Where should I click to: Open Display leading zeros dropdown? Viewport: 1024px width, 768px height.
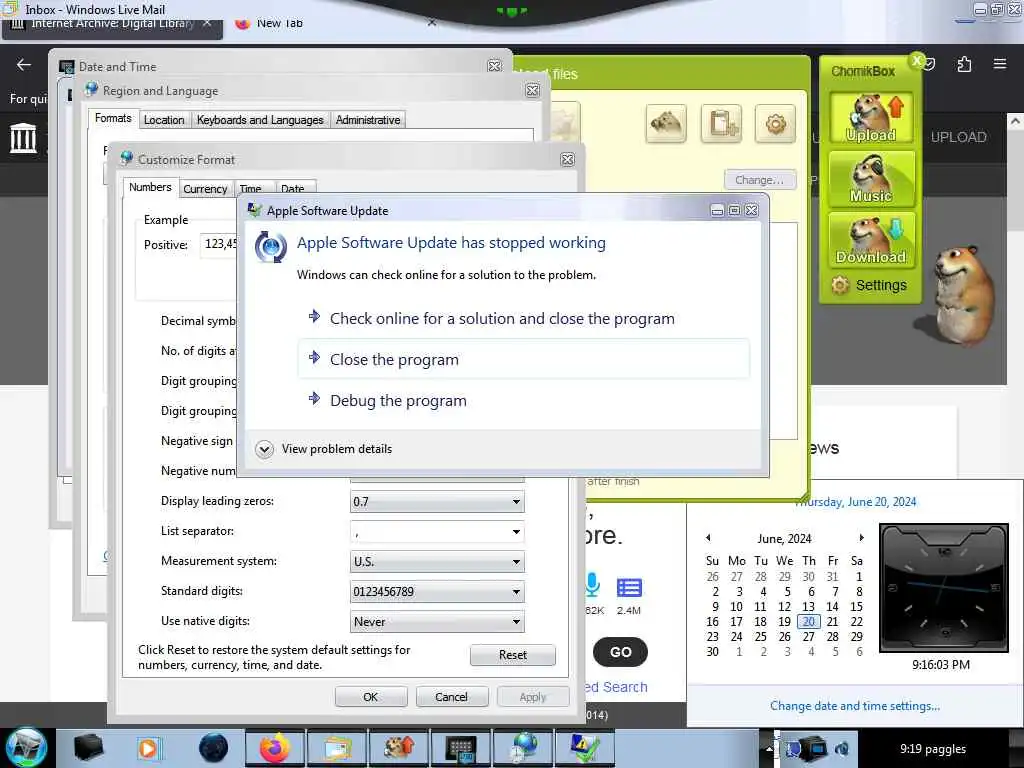437,502
